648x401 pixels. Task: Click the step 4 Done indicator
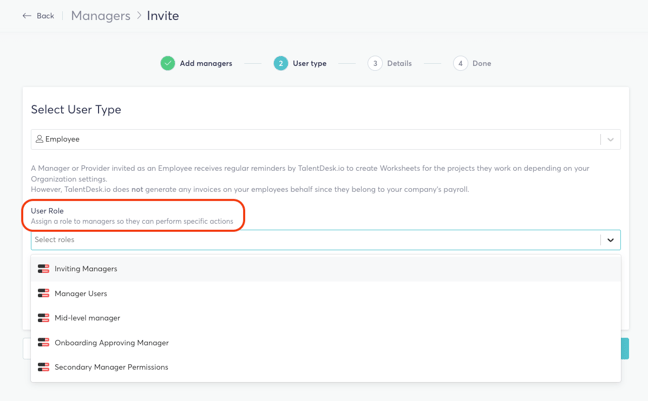[x=472, y=63]
